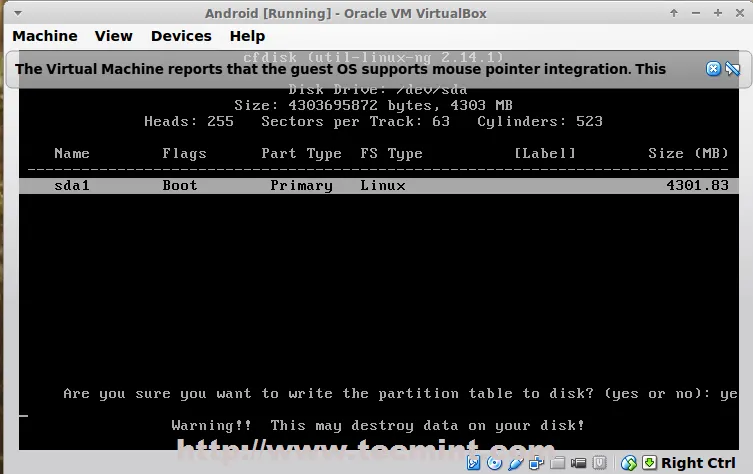Viewport: 753px width, 474px height.
Task: Click the Cylinders: 523 text
Action: tap(540, 122)
